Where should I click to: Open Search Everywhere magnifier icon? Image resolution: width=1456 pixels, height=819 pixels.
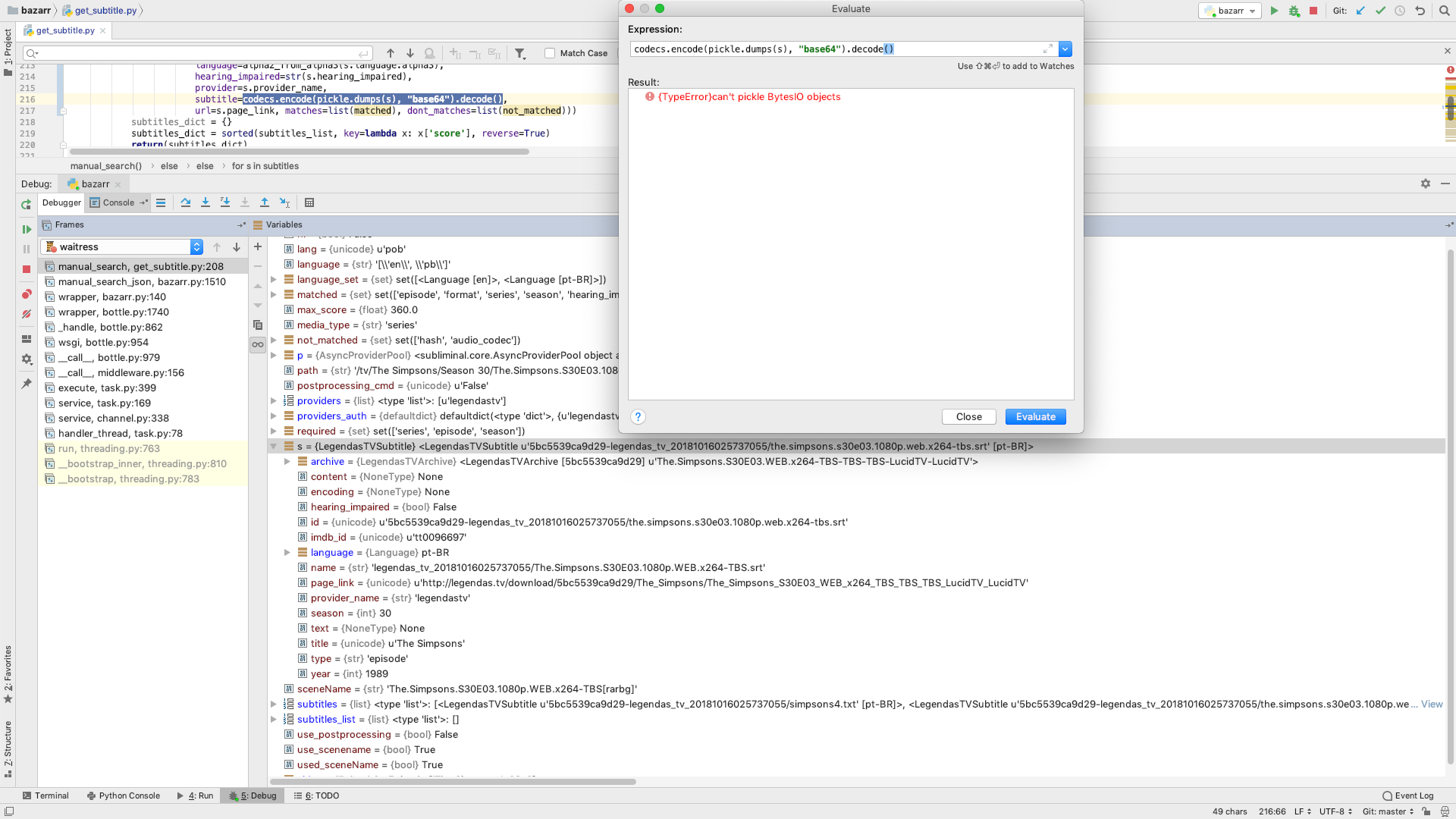point(1445,11)
